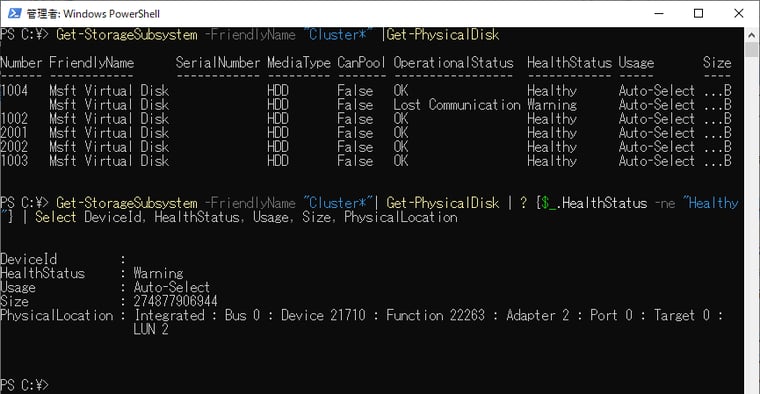The image size is (760, 394).
Task: Click the scrollbar up arrow
Action: tap(751, 35)
